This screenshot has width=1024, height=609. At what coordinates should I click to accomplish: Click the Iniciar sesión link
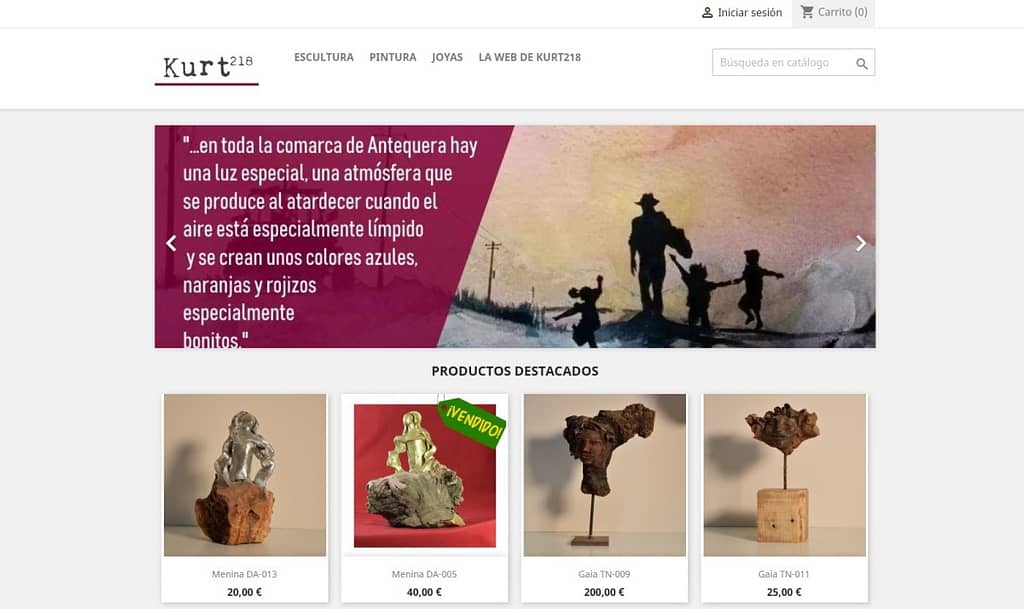749,12
